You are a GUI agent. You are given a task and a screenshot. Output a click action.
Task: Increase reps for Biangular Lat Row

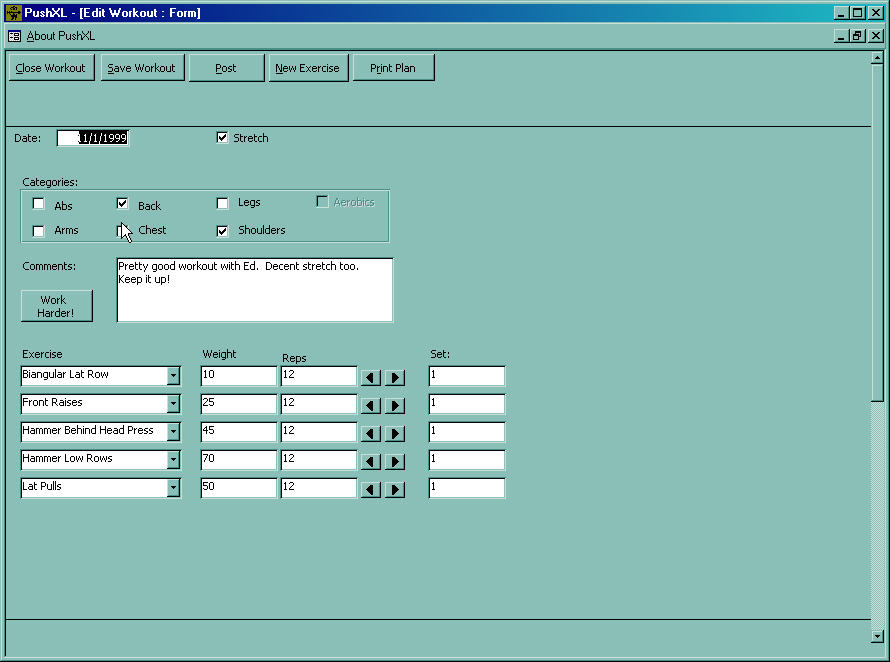(x=395, y=378)
